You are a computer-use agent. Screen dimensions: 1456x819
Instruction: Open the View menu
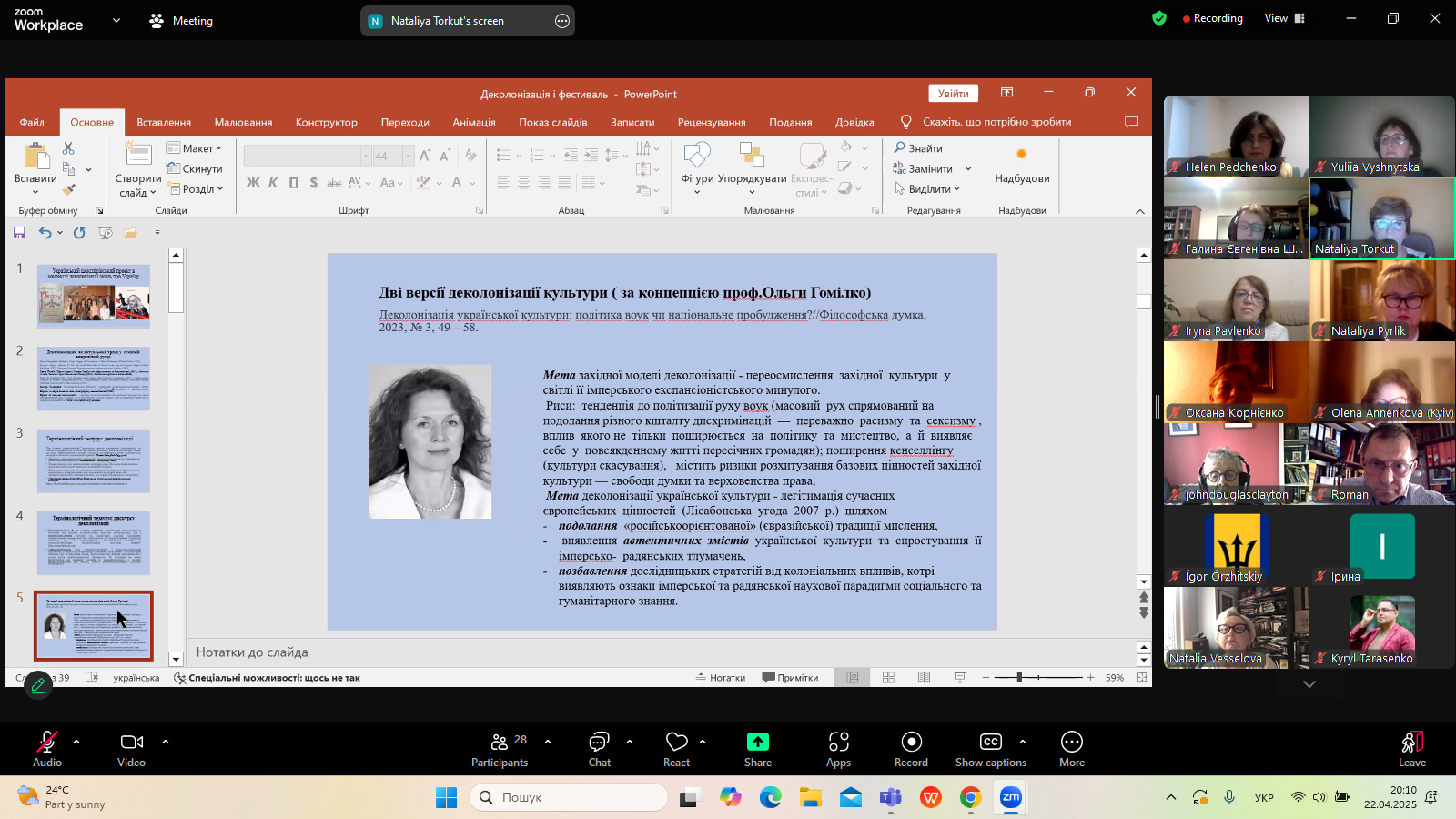coord(1284,18)
